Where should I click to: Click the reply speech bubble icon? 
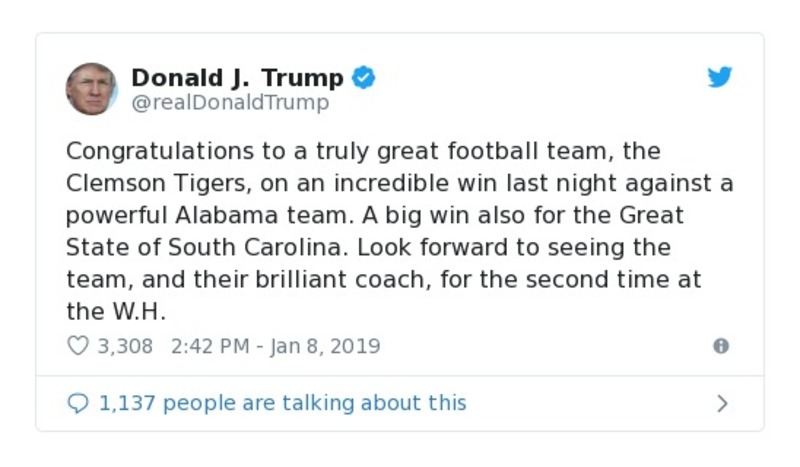(78, 403)
